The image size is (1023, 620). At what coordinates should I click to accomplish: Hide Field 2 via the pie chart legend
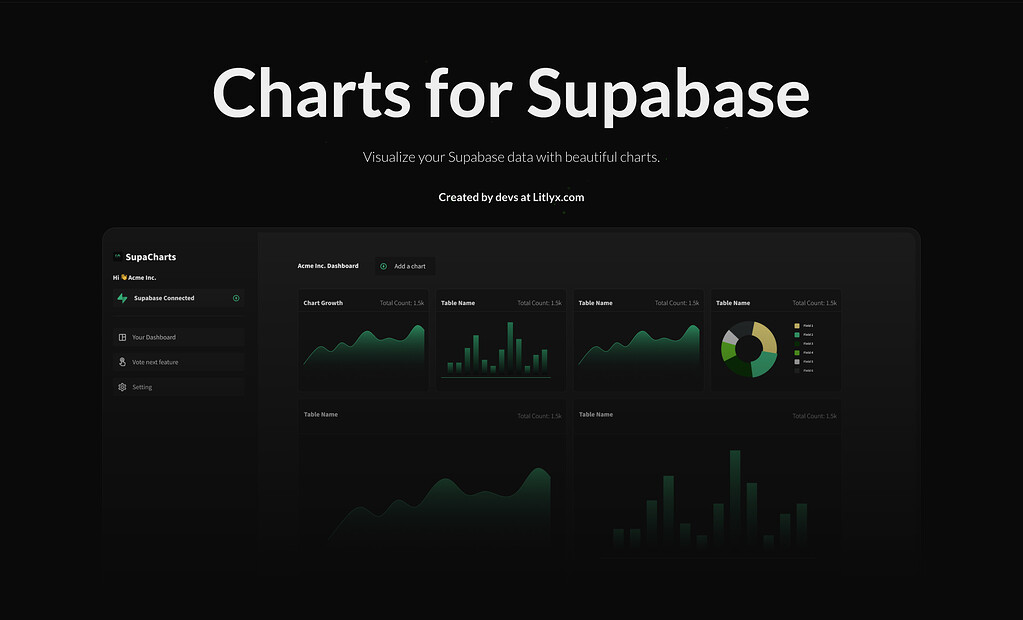[808, 335]
